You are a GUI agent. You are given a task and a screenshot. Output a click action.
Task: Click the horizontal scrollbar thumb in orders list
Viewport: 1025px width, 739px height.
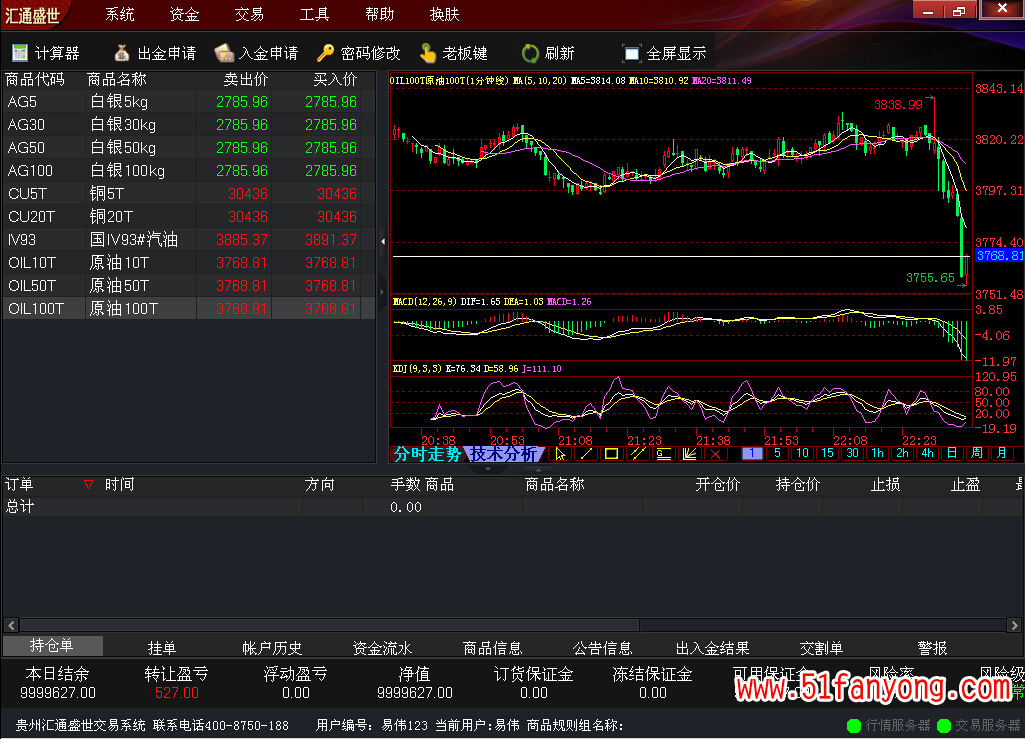pos(330,625)
